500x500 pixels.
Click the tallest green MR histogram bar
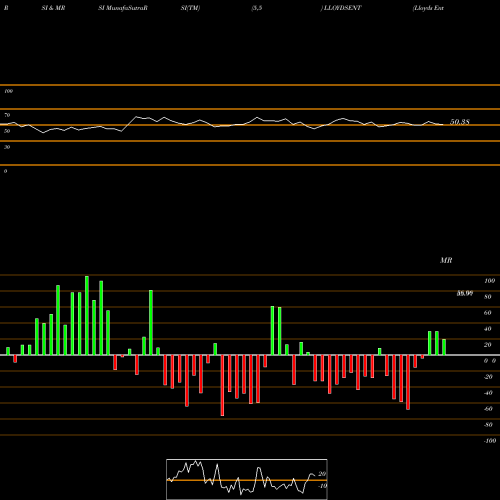(x=87, y=315)
